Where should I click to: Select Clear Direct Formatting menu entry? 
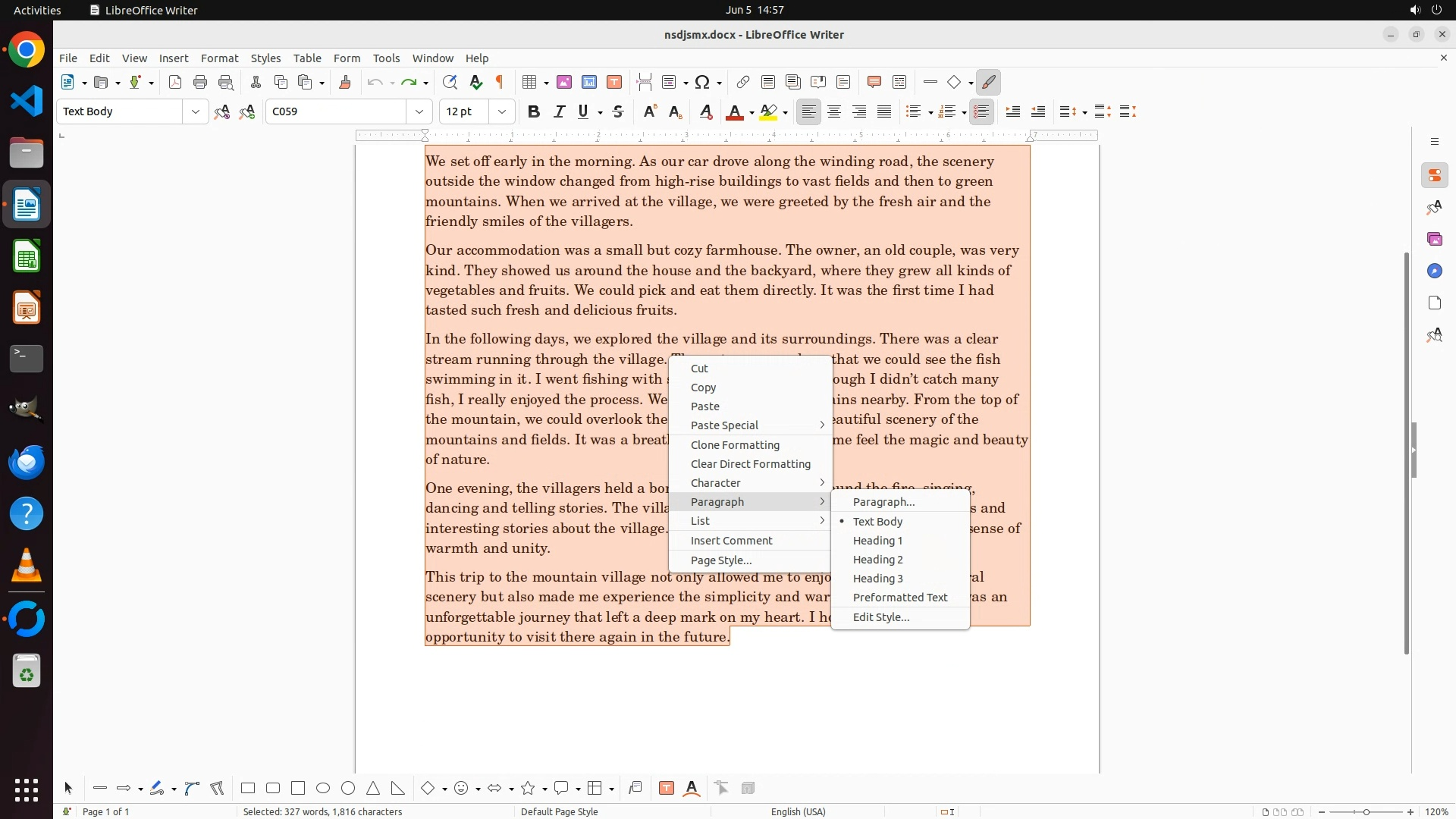750,464
